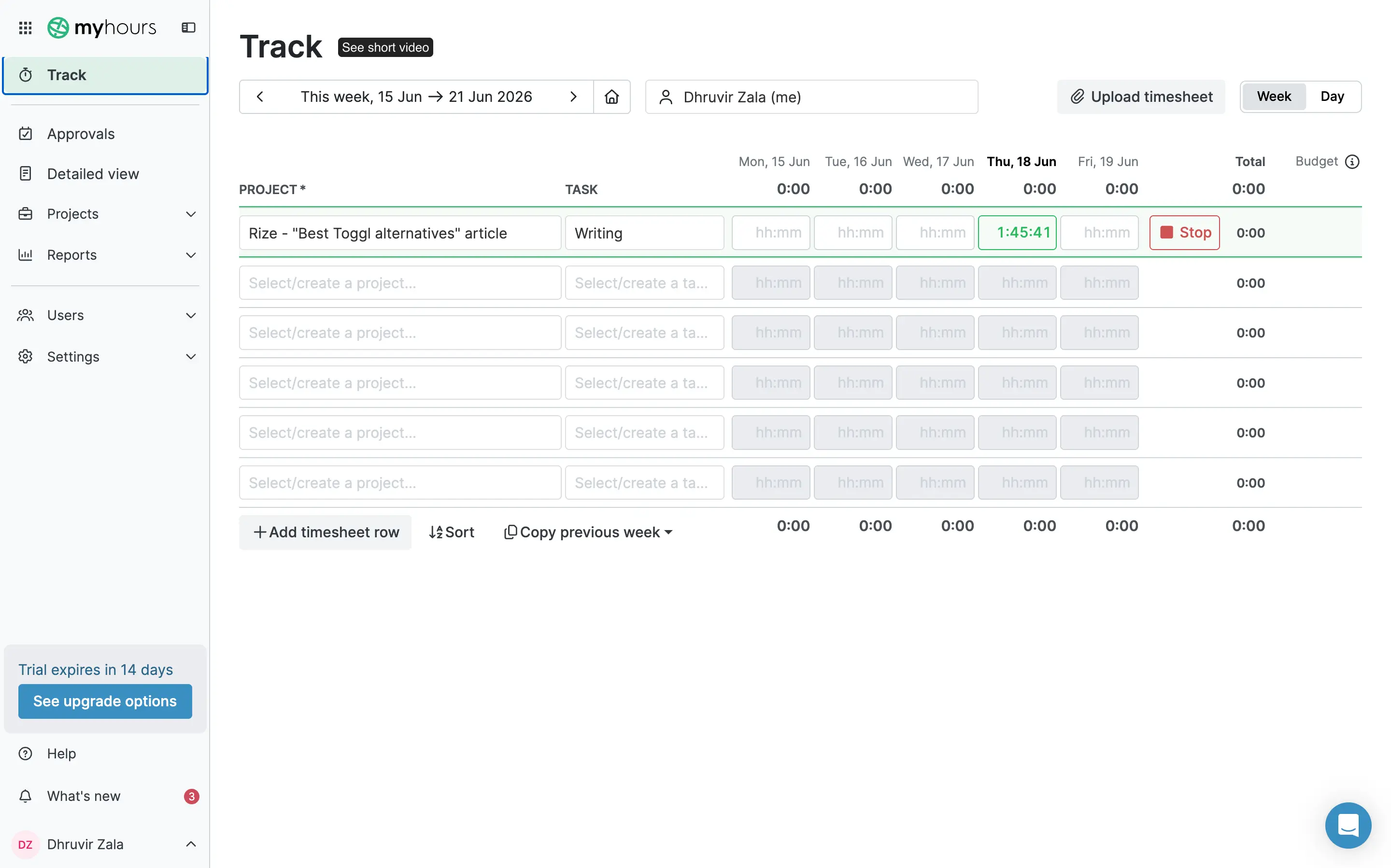Click the Fri, 19 Jun column header
Image resolution: width=1391 pixels, height=868 pixels.
coord(1107,162)
